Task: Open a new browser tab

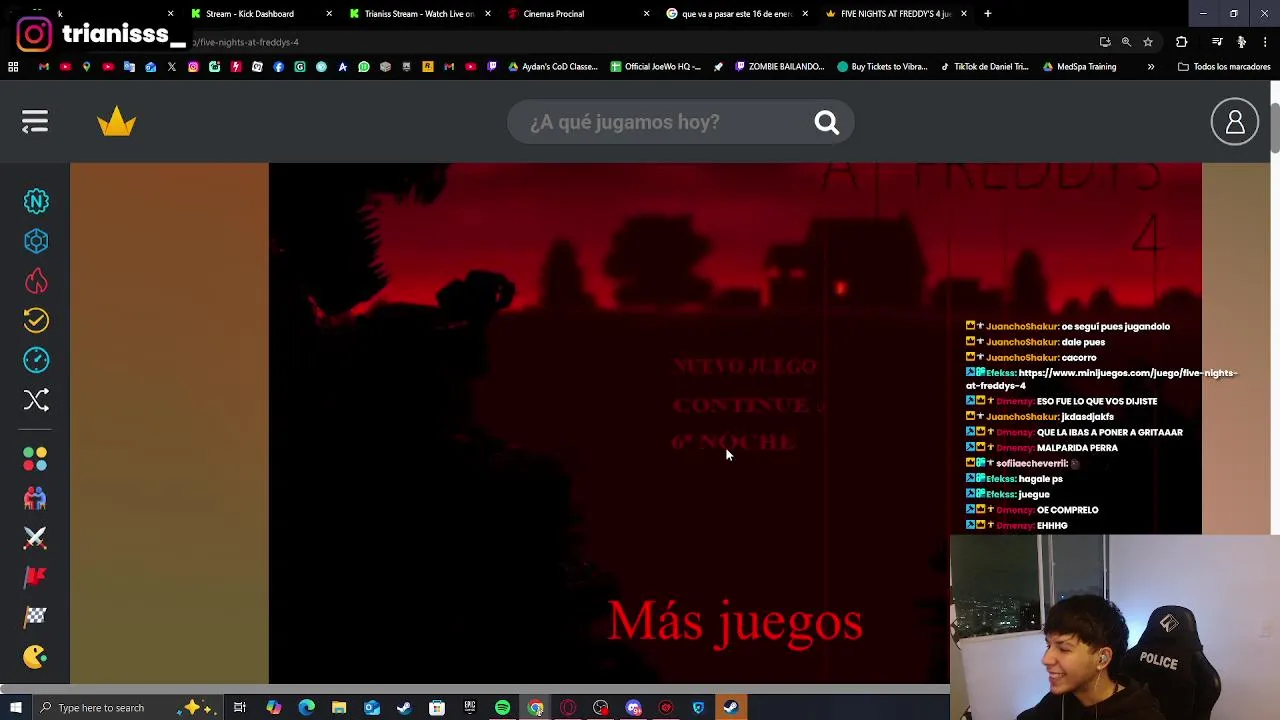Action: (x=987, y=14)
